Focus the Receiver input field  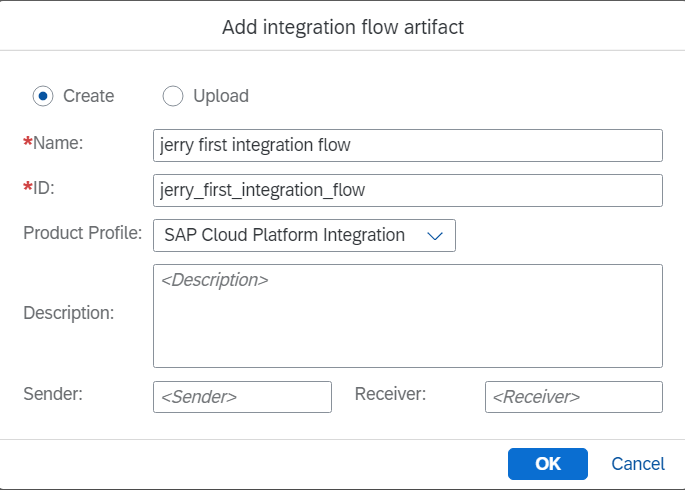pos(573,397)
